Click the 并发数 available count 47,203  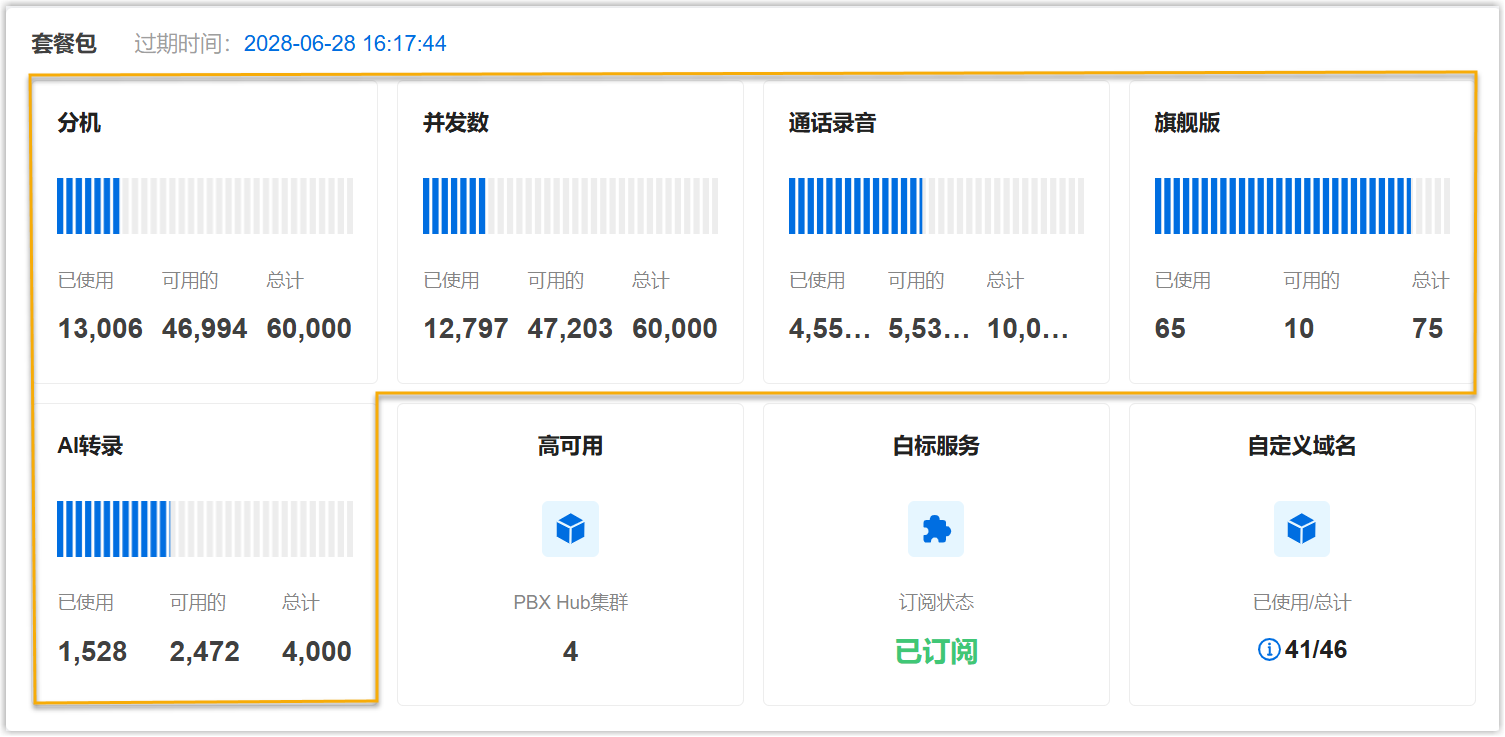click(570, 329)
